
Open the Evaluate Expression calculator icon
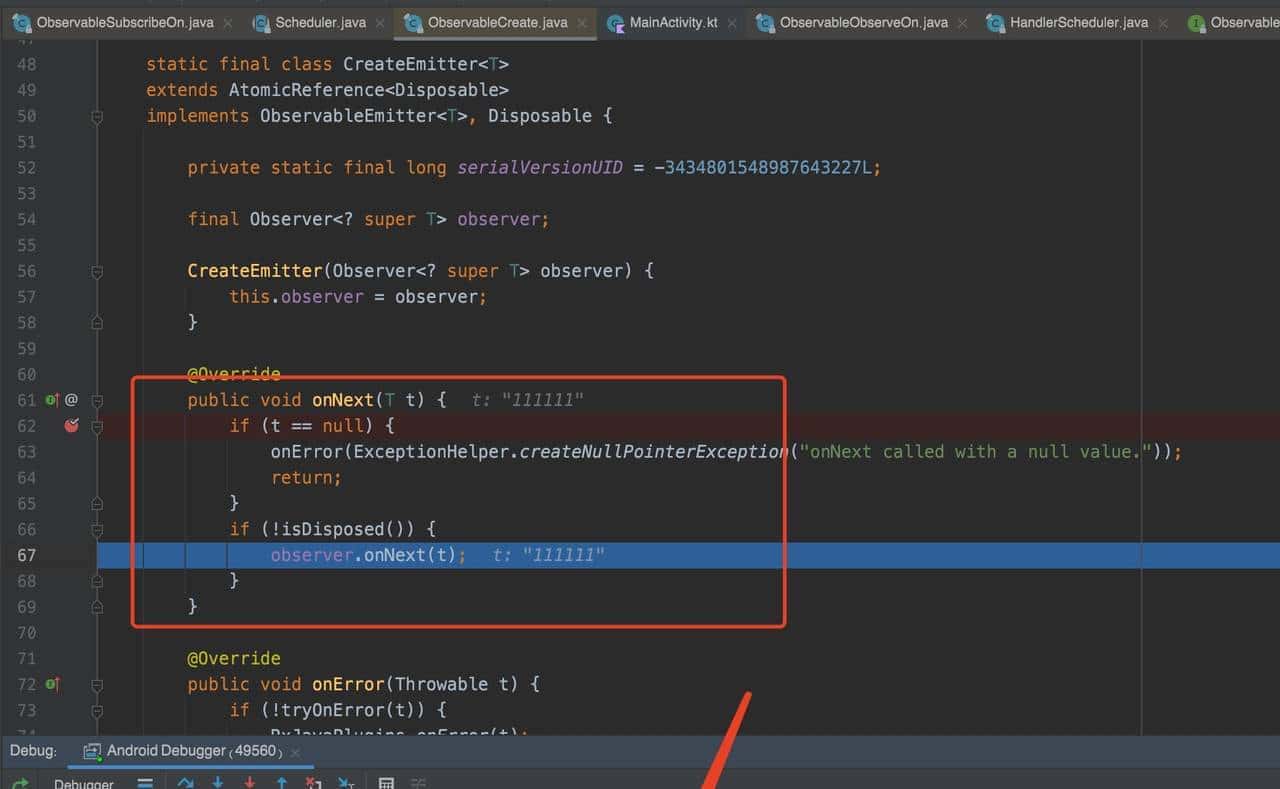[x=385, y=784]
